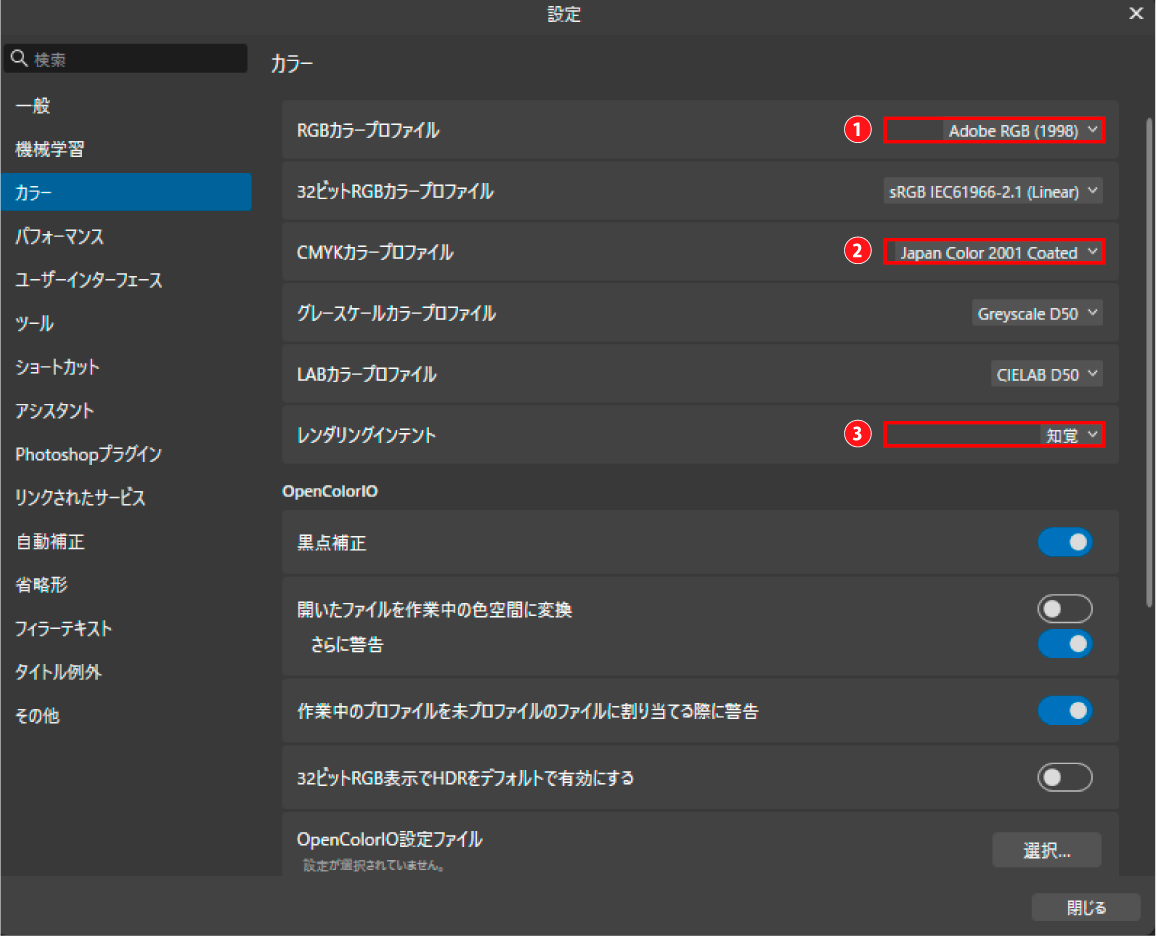1157x936 pixels.
Task: Close the settings dialog with X
Action: (x=1136, y=14)
